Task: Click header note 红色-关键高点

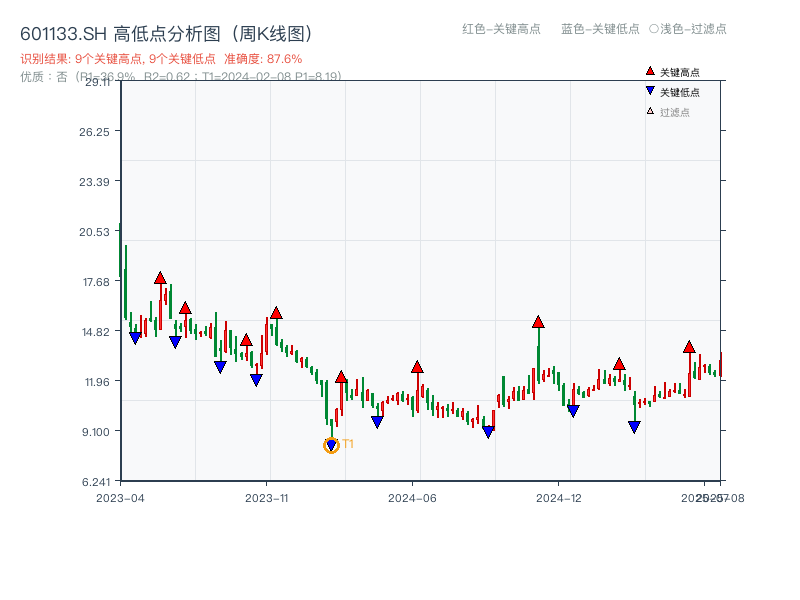Action: pos(501,29)
